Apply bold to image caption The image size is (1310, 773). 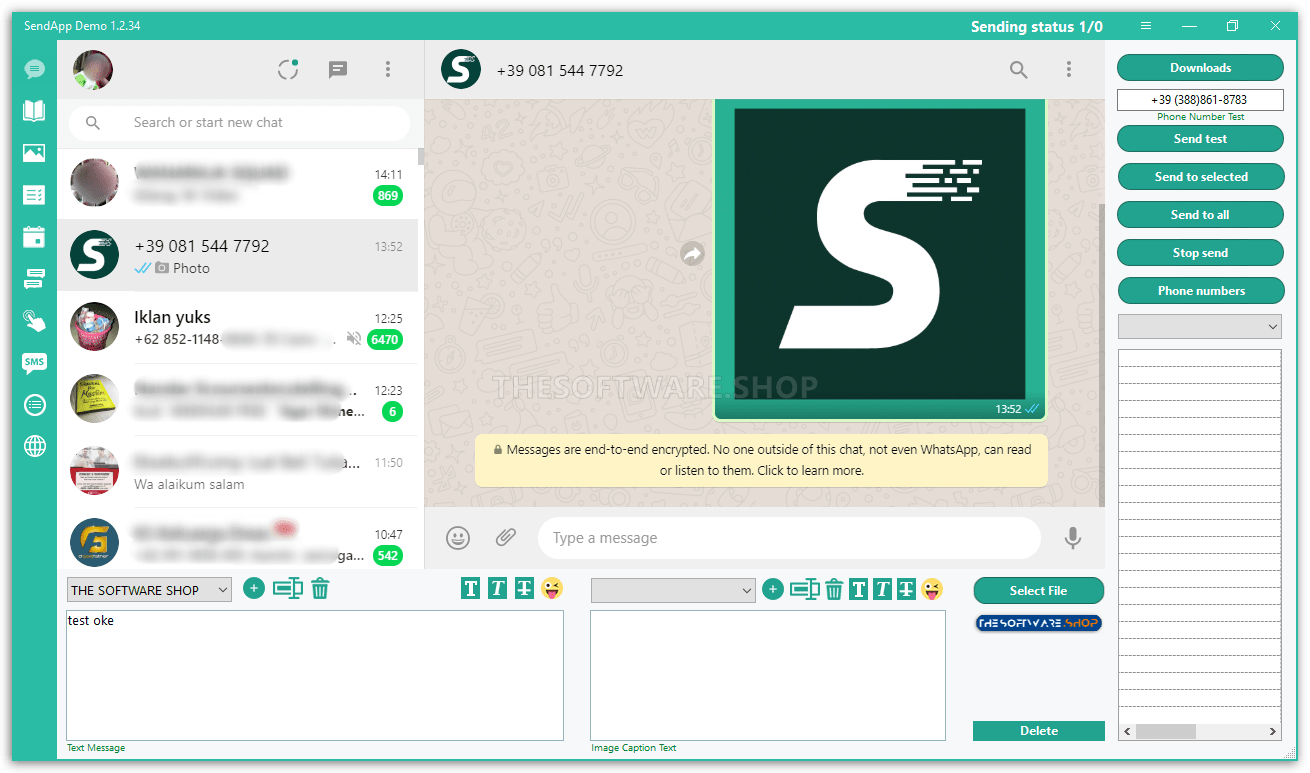[x=858, y=589]
